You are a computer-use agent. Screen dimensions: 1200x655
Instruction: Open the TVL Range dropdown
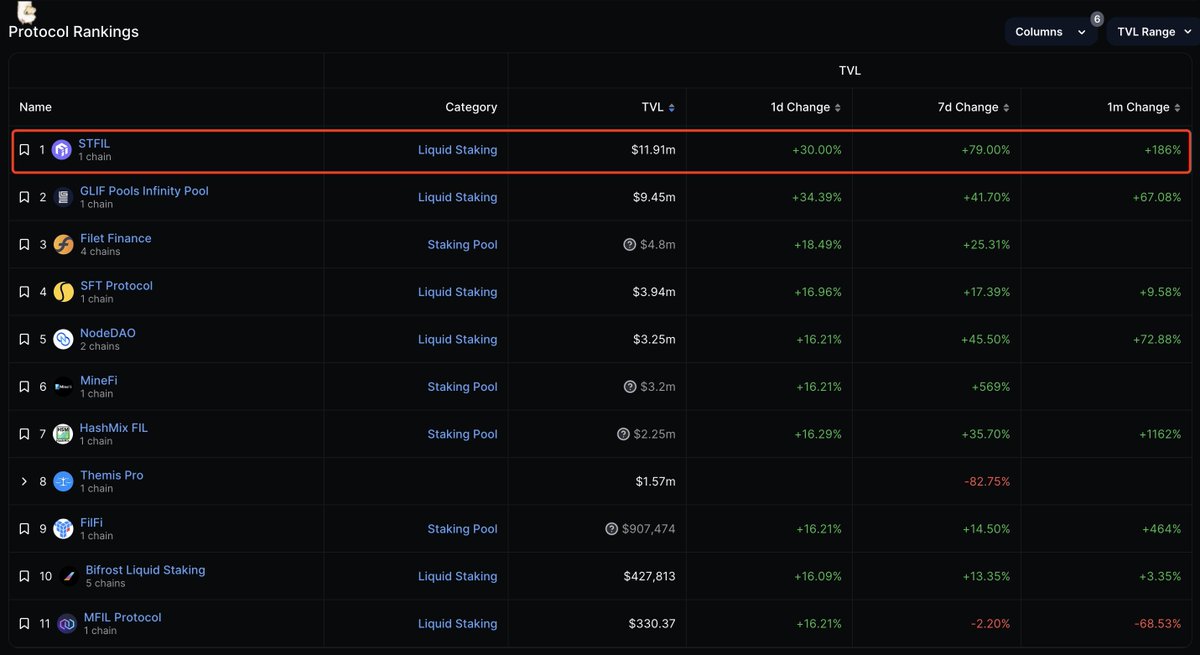pyautogui.click(x=1153, y=32)
